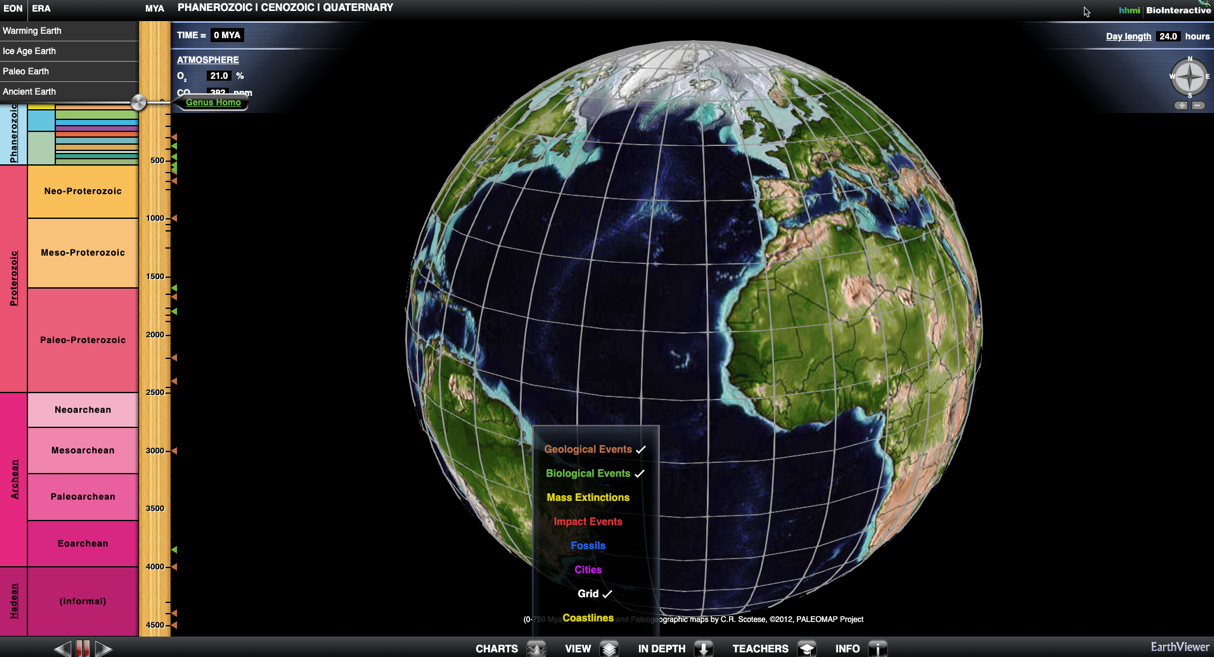Click the timeline slider handle on the timescale
Screen dimensions: 1214x657
pos(139,102)
